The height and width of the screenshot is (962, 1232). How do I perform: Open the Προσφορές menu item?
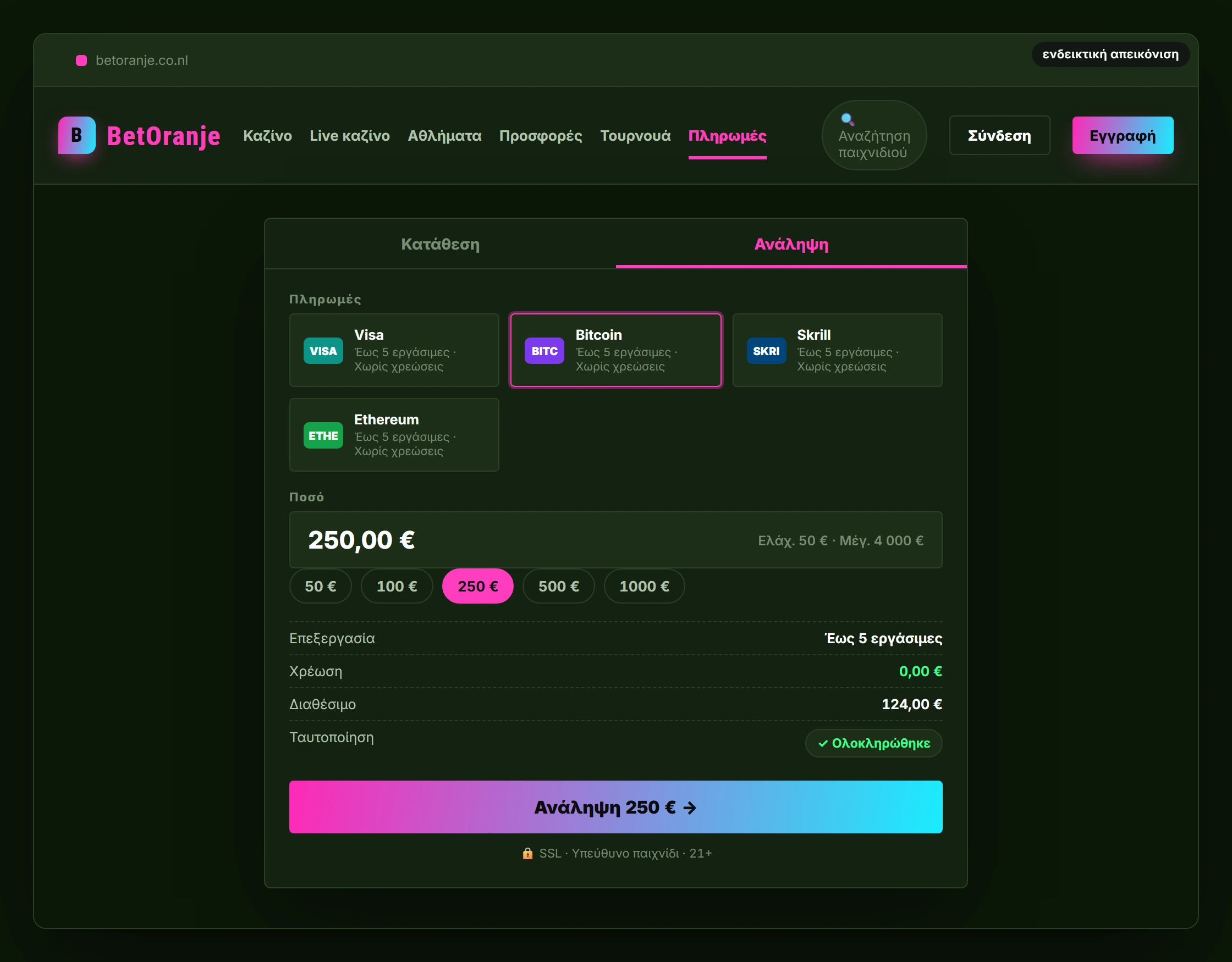(541, 136)
